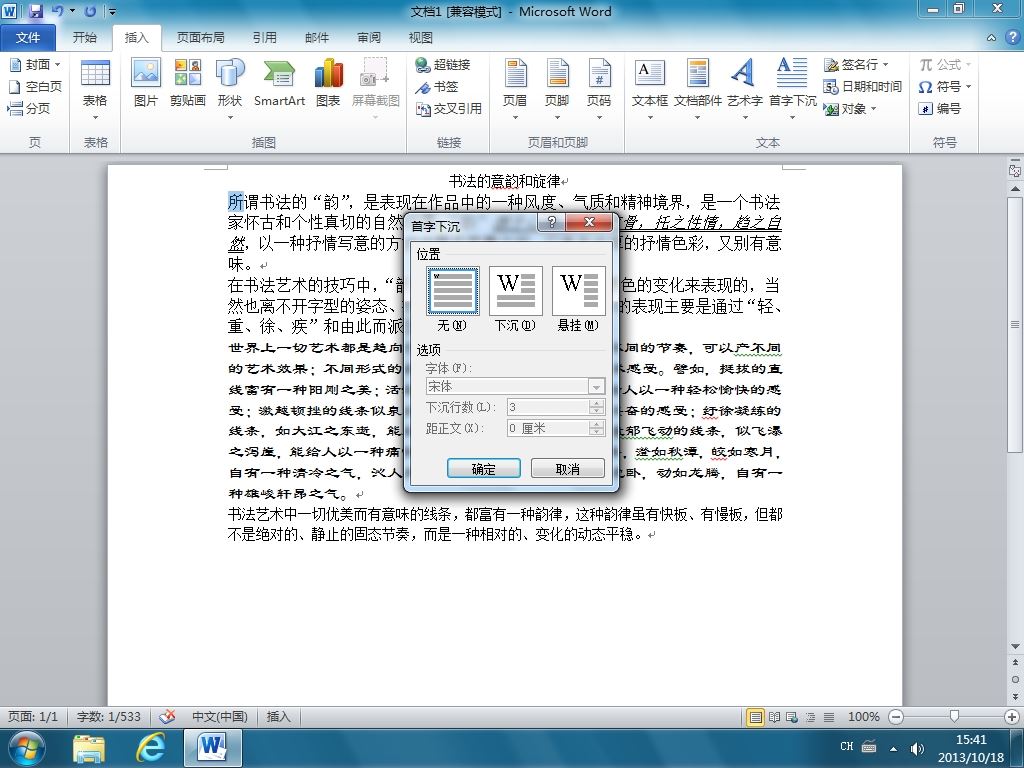Insert number (编号) symbol
Screen dimensions: 1024x768
coord(939,108)
